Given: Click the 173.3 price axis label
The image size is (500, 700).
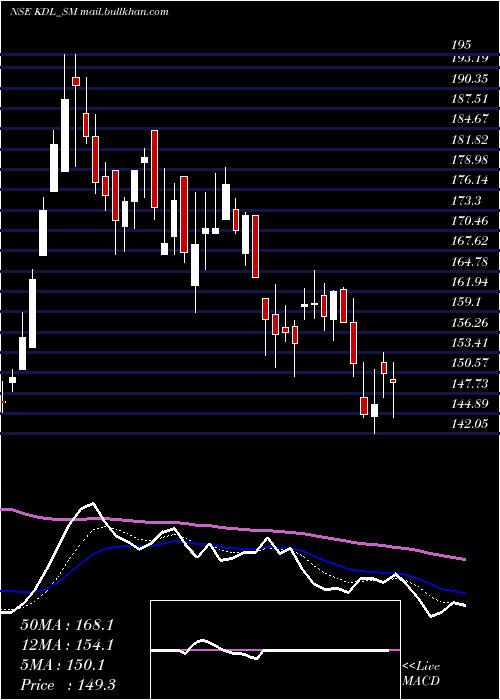Looking at the screenshot, I should [x=466, y=201].
